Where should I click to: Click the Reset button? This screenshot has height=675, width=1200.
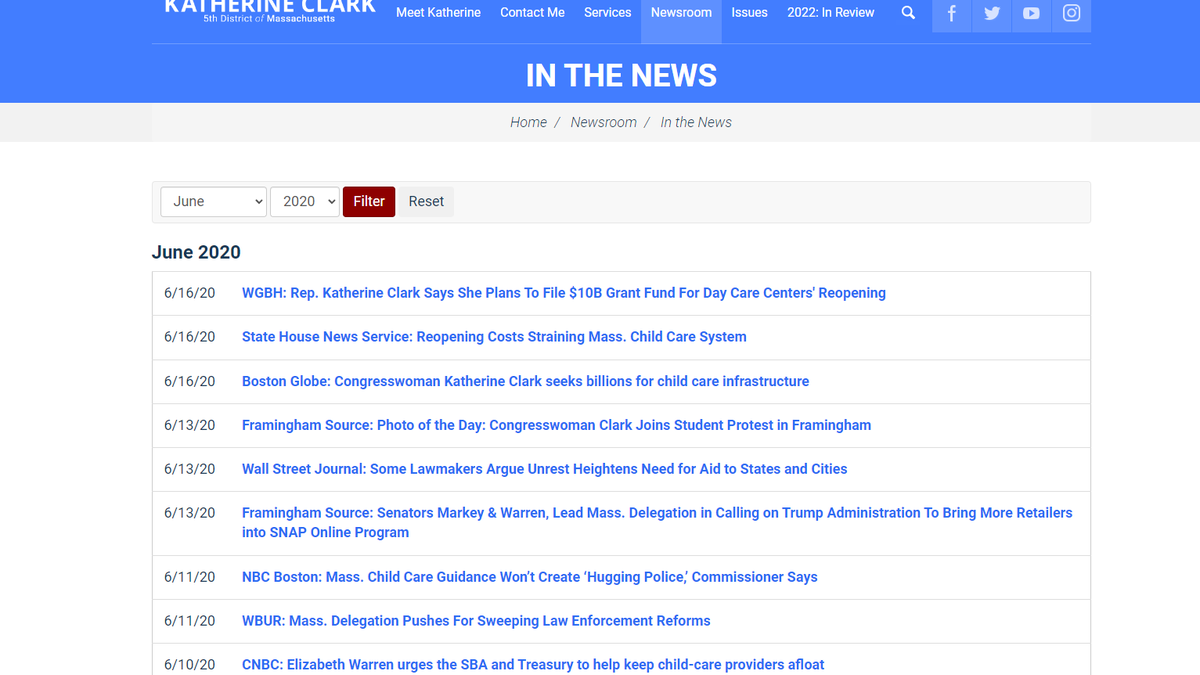tap(426, 201)
